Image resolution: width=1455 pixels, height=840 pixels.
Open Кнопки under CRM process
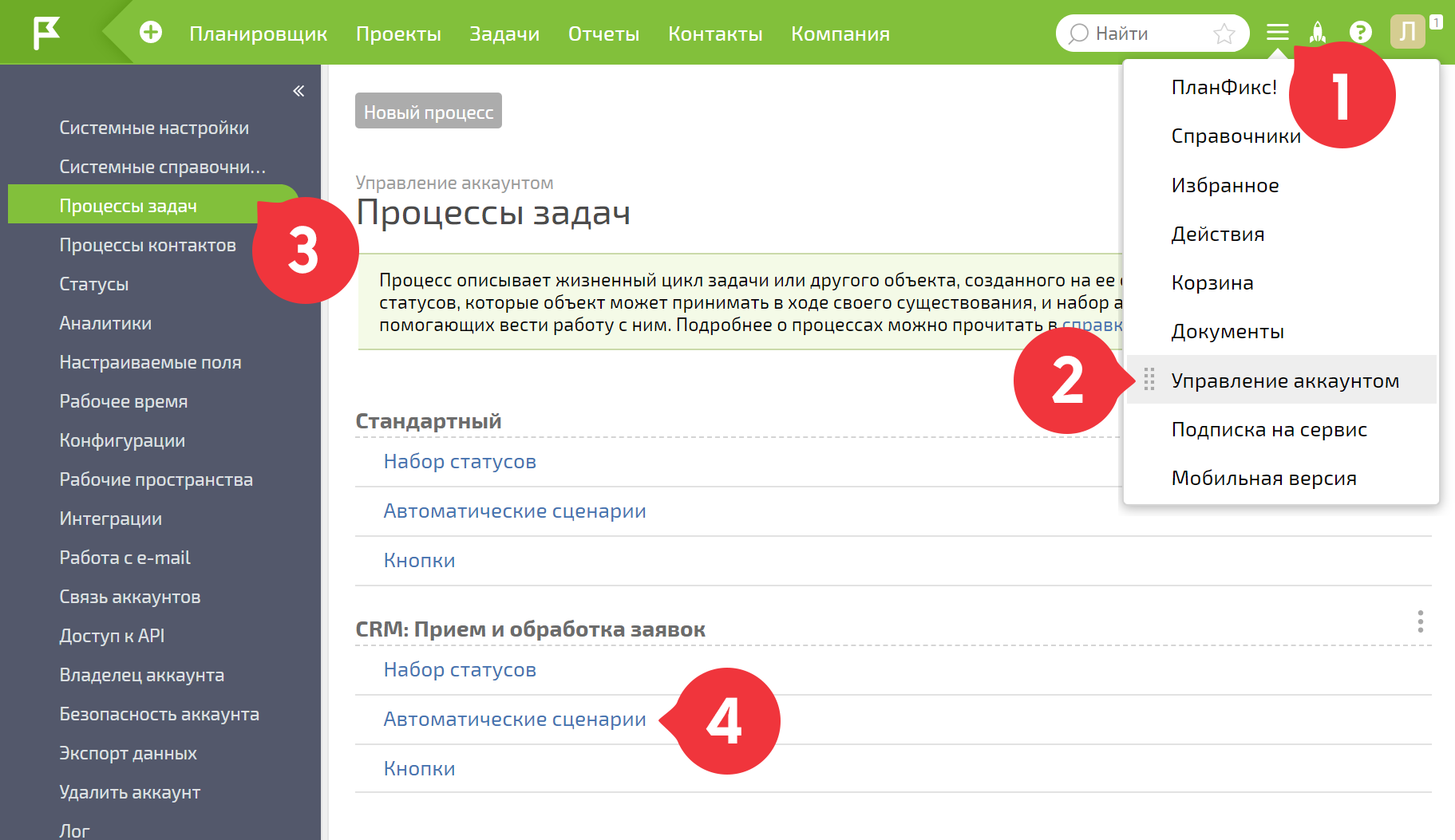tap(420, 769)
